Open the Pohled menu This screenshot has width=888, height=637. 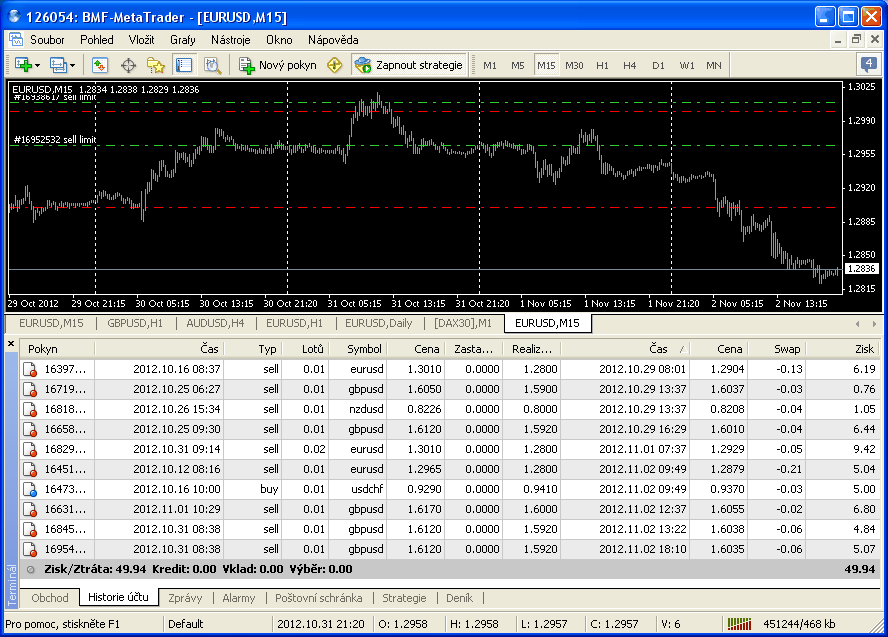click(97, 40)
